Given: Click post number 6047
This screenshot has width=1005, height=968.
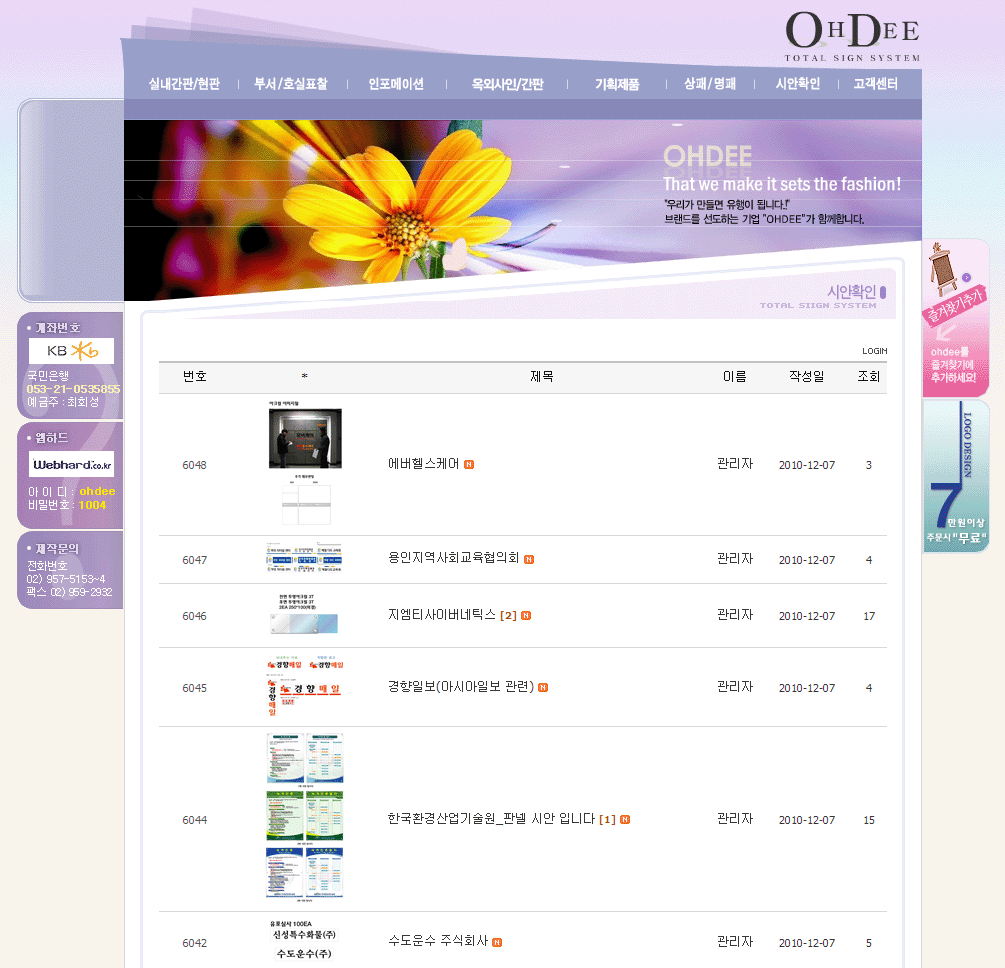Looking at the screenshot, I should (194, 560).
